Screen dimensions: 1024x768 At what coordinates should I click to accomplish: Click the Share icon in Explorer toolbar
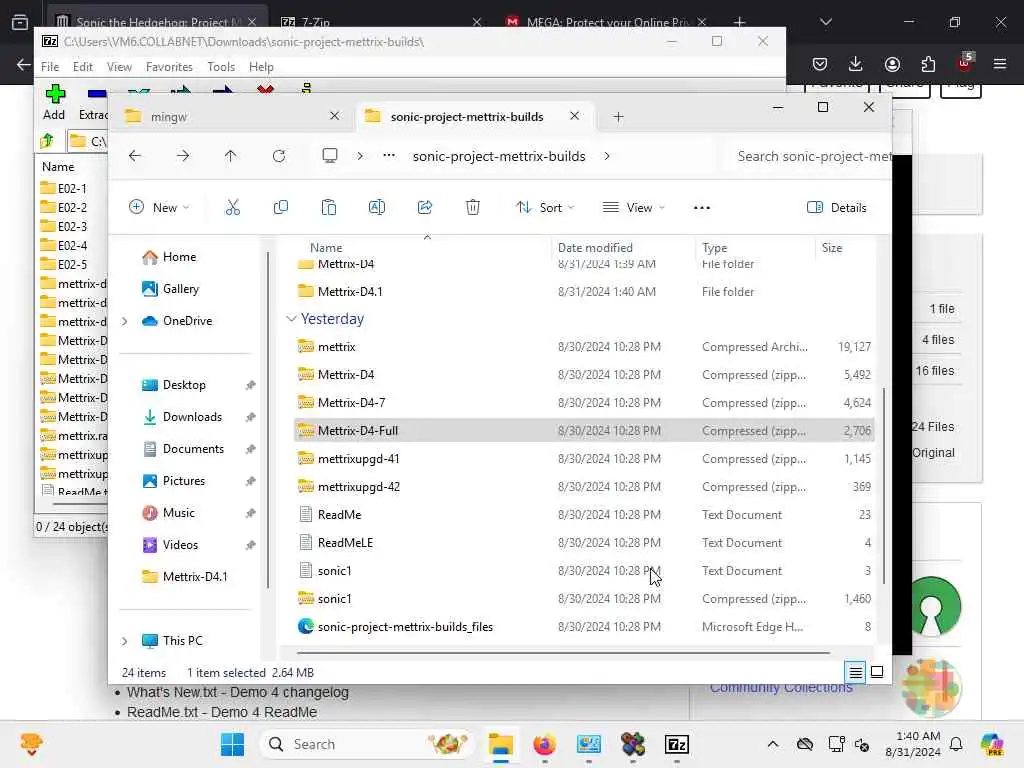coord(424,208)
